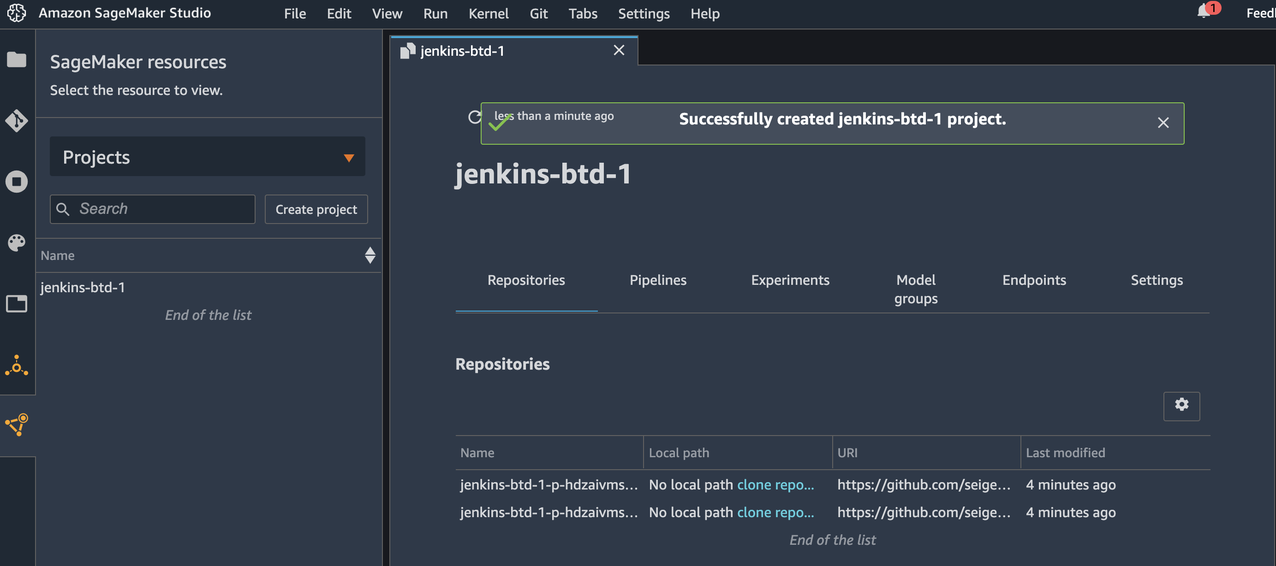The height and width of the screenshot is (566, 1276).
Task: Switch to the project Settings tab
Action: coord(1157,280)
